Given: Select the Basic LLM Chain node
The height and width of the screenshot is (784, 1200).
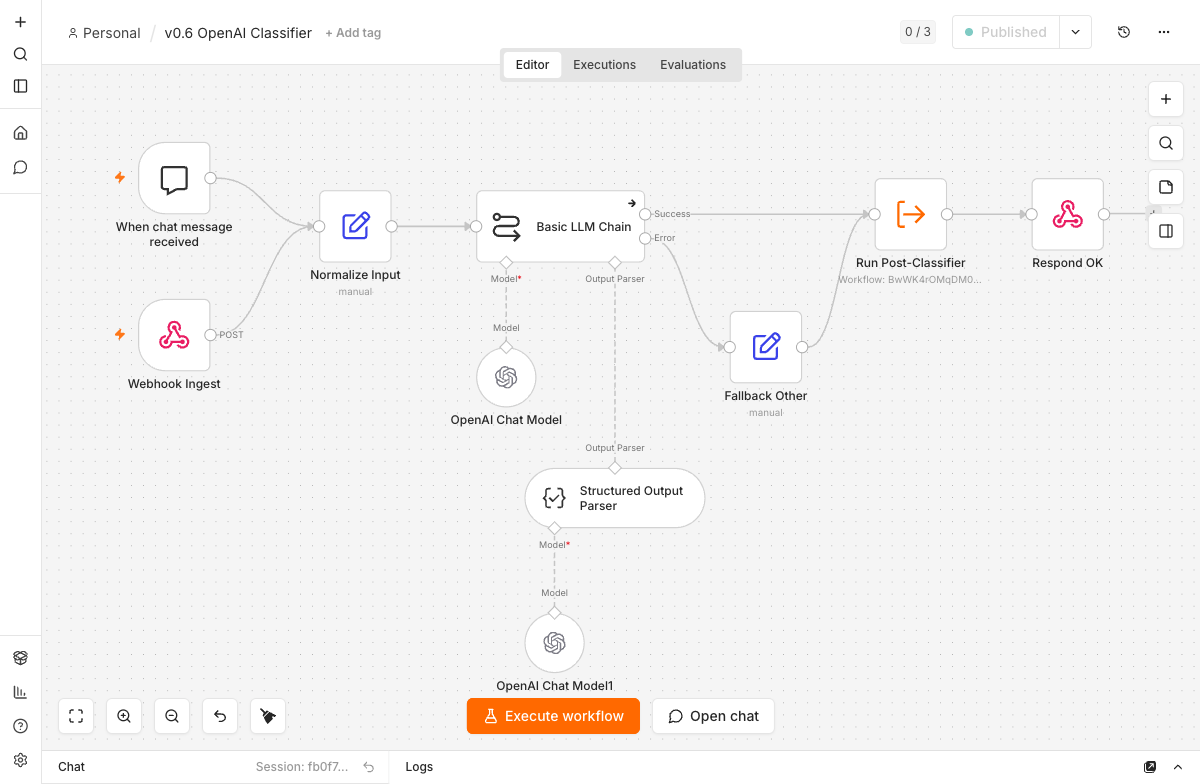Looking at the screenshot, I should [x=560, y=227].
